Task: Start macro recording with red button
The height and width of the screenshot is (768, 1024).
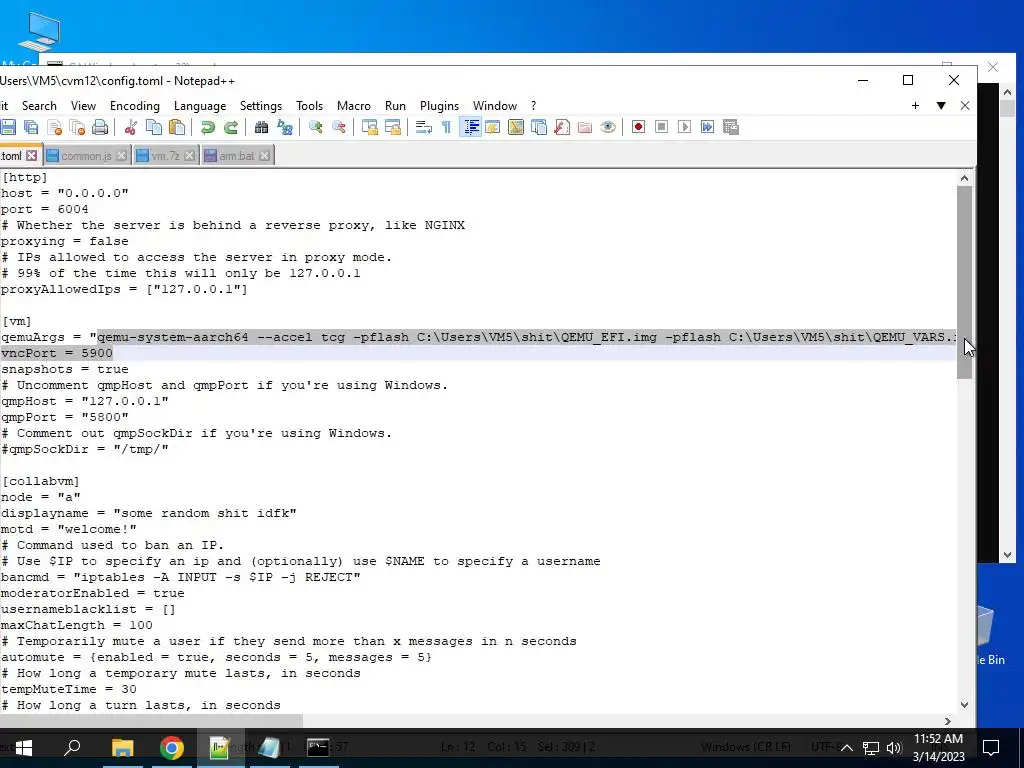Action: pyautogui.click(x=639, y=127)
